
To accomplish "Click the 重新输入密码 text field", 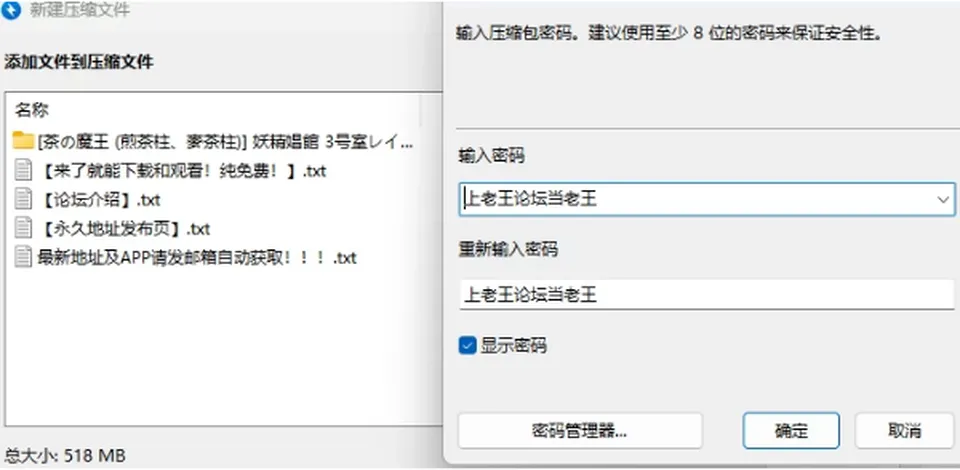I will point(707,295).
